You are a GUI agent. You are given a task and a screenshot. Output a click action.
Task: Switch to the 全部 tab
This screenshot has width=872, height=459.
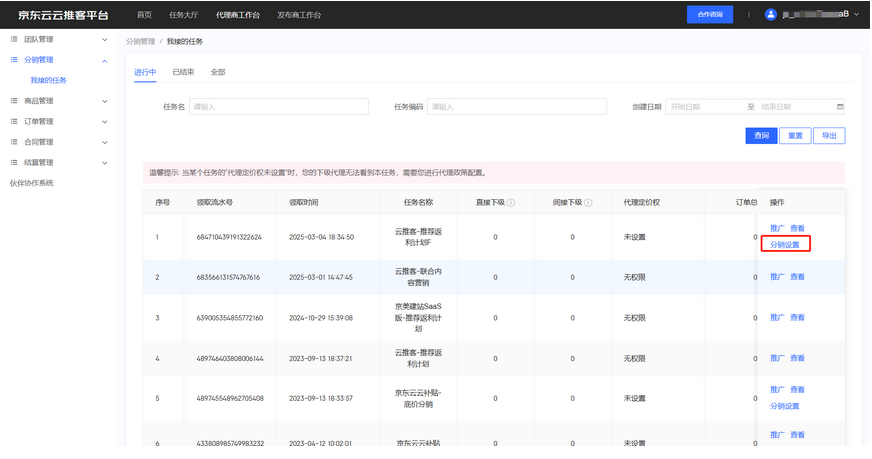point(217,72)
